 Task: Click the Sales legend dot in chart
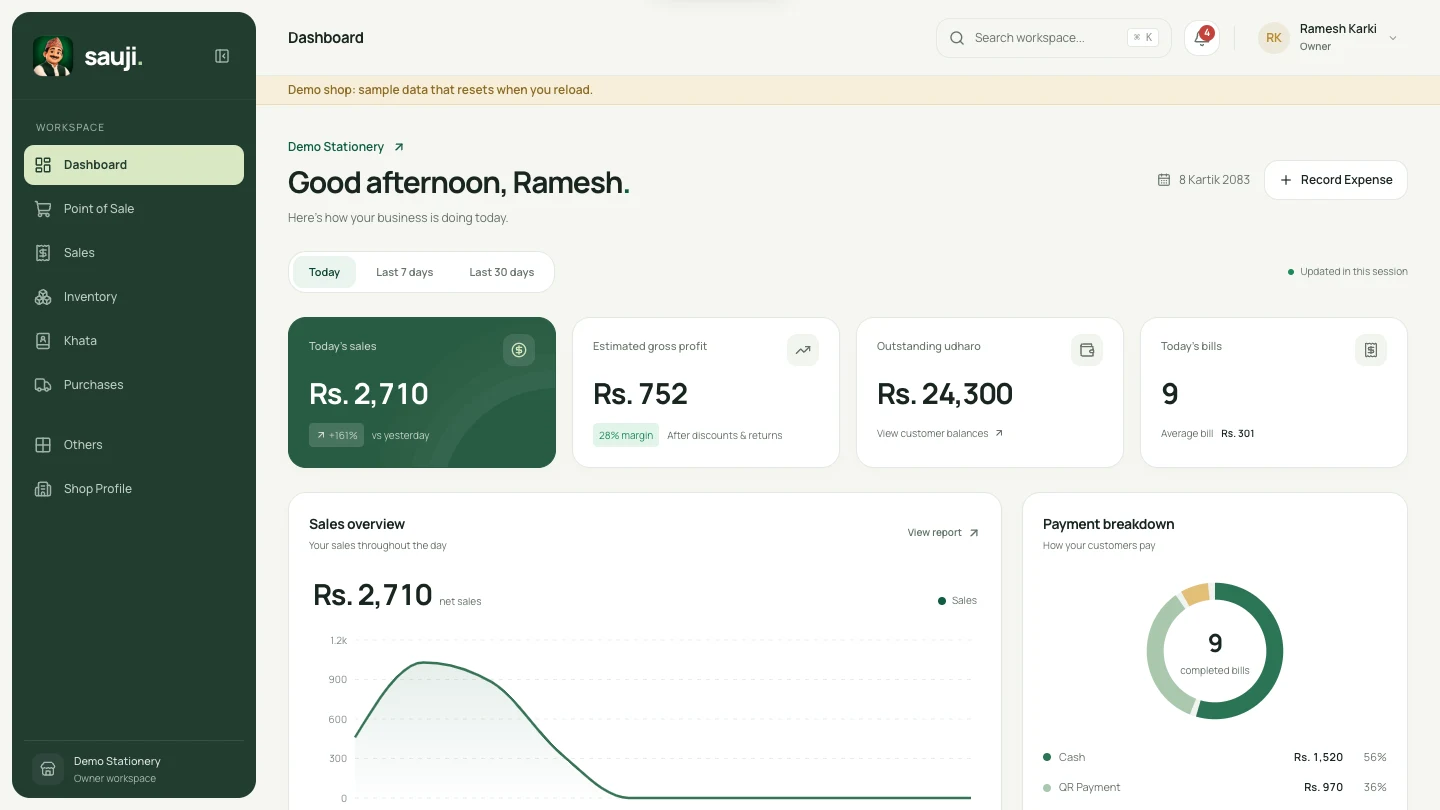click(942, 601)
